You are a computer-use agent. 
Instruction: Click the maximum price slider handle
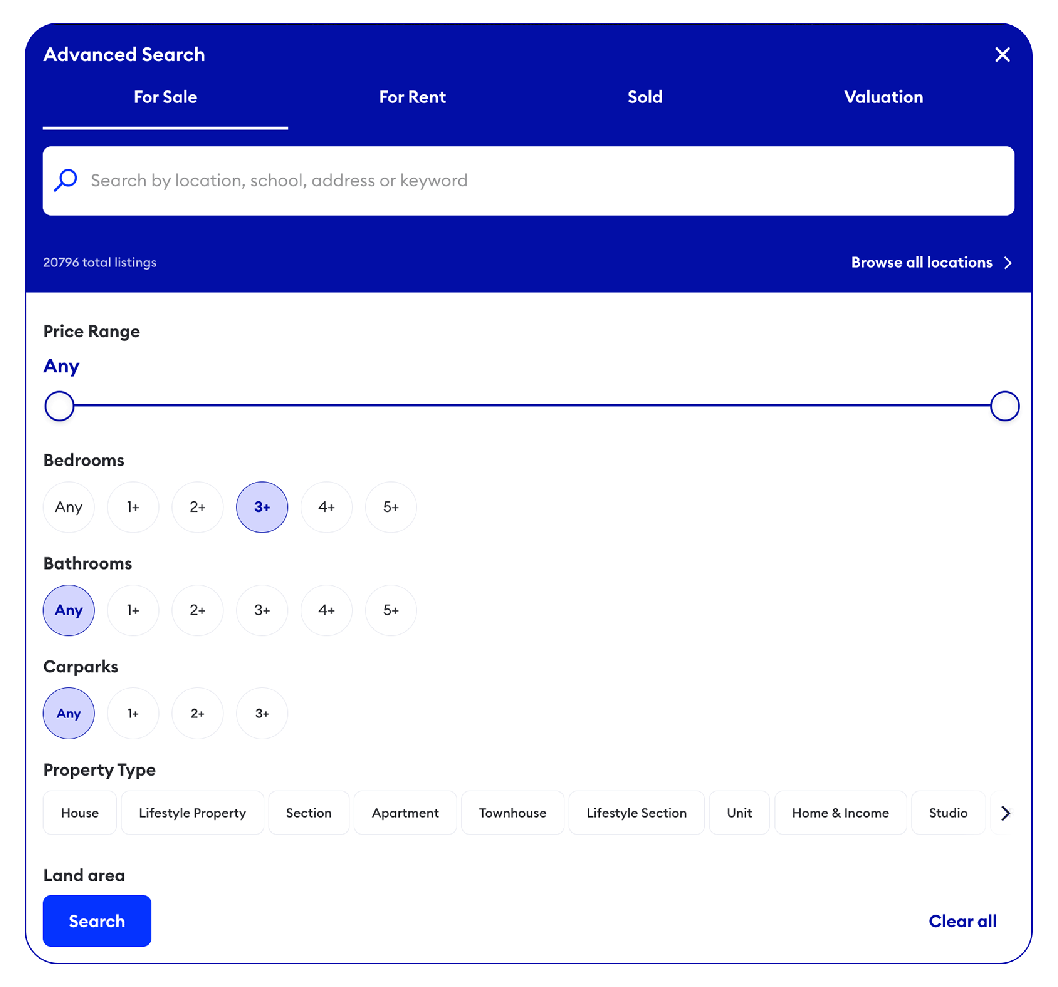click(1004, 406)
